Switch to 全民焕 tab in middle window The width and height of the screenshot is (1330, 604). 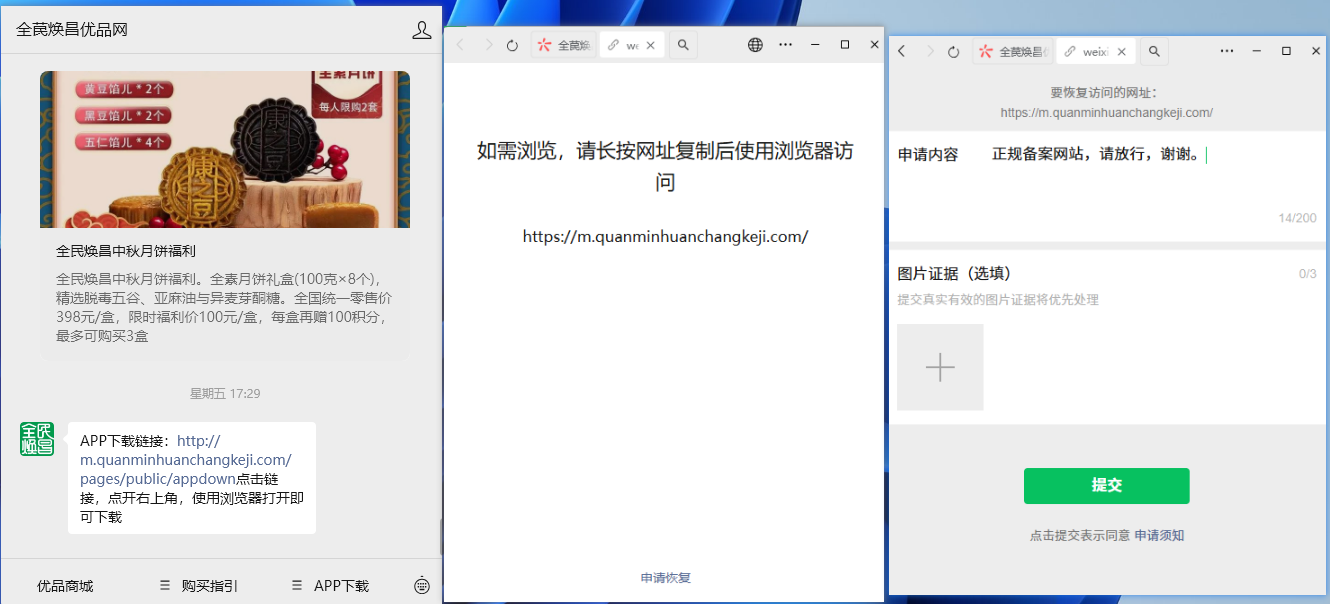click(564, 45)
